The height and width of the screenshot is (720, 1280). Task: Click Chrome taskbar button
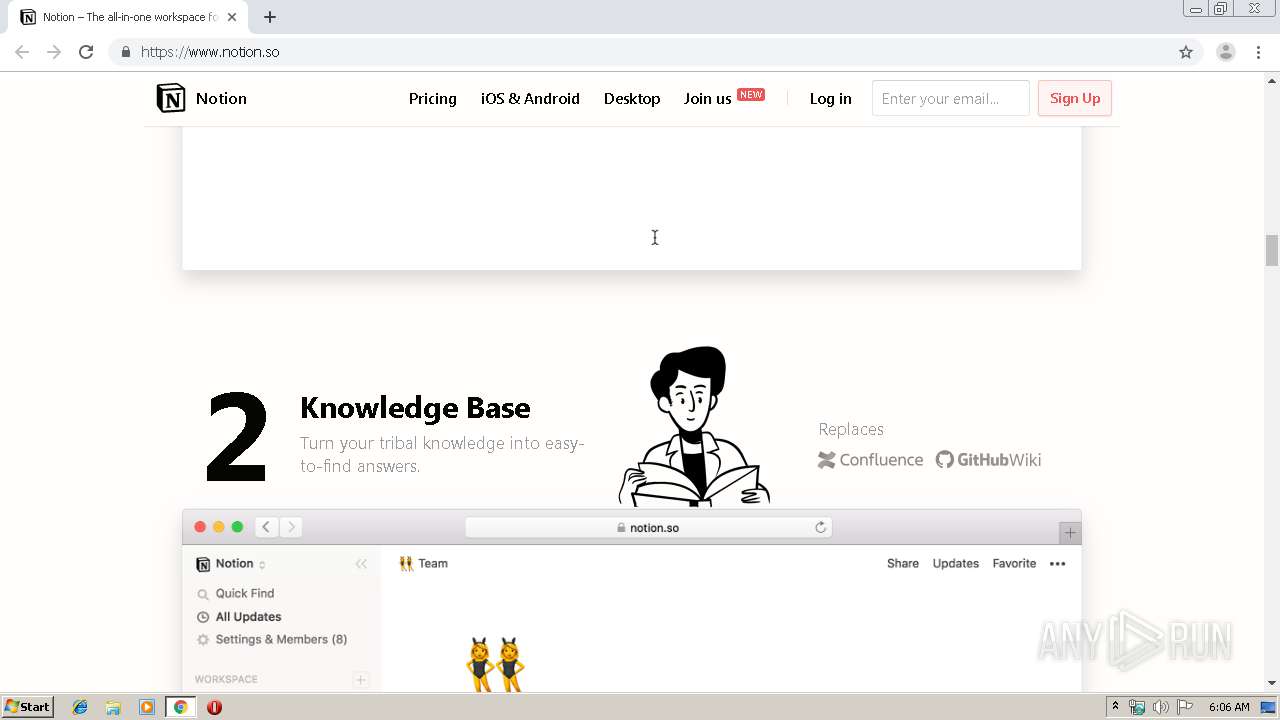[181, 707]
